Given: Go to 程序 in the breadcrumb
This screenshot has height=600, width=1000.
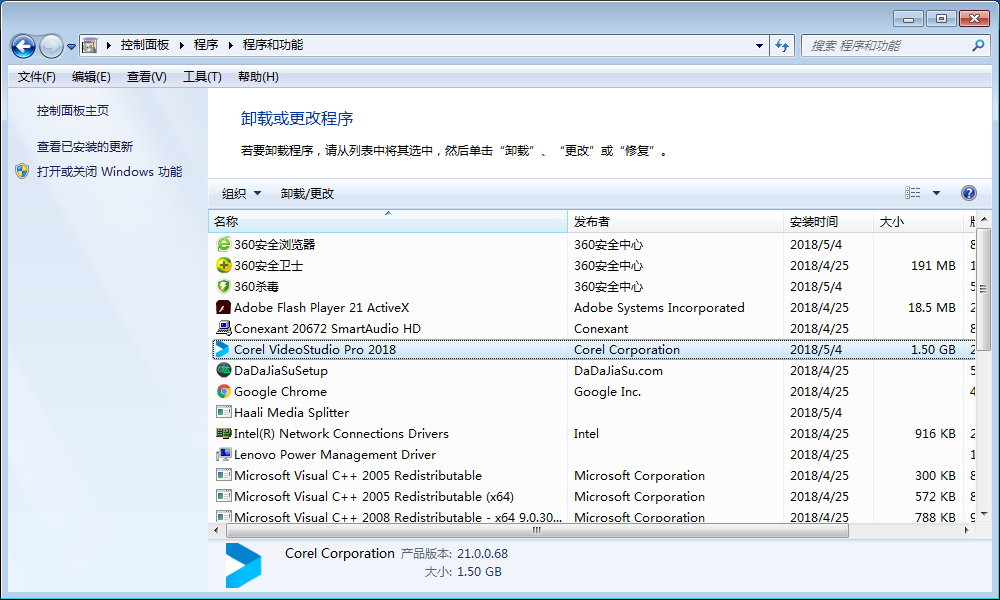Looking at the screenshot, I should [x=206, y=45].
